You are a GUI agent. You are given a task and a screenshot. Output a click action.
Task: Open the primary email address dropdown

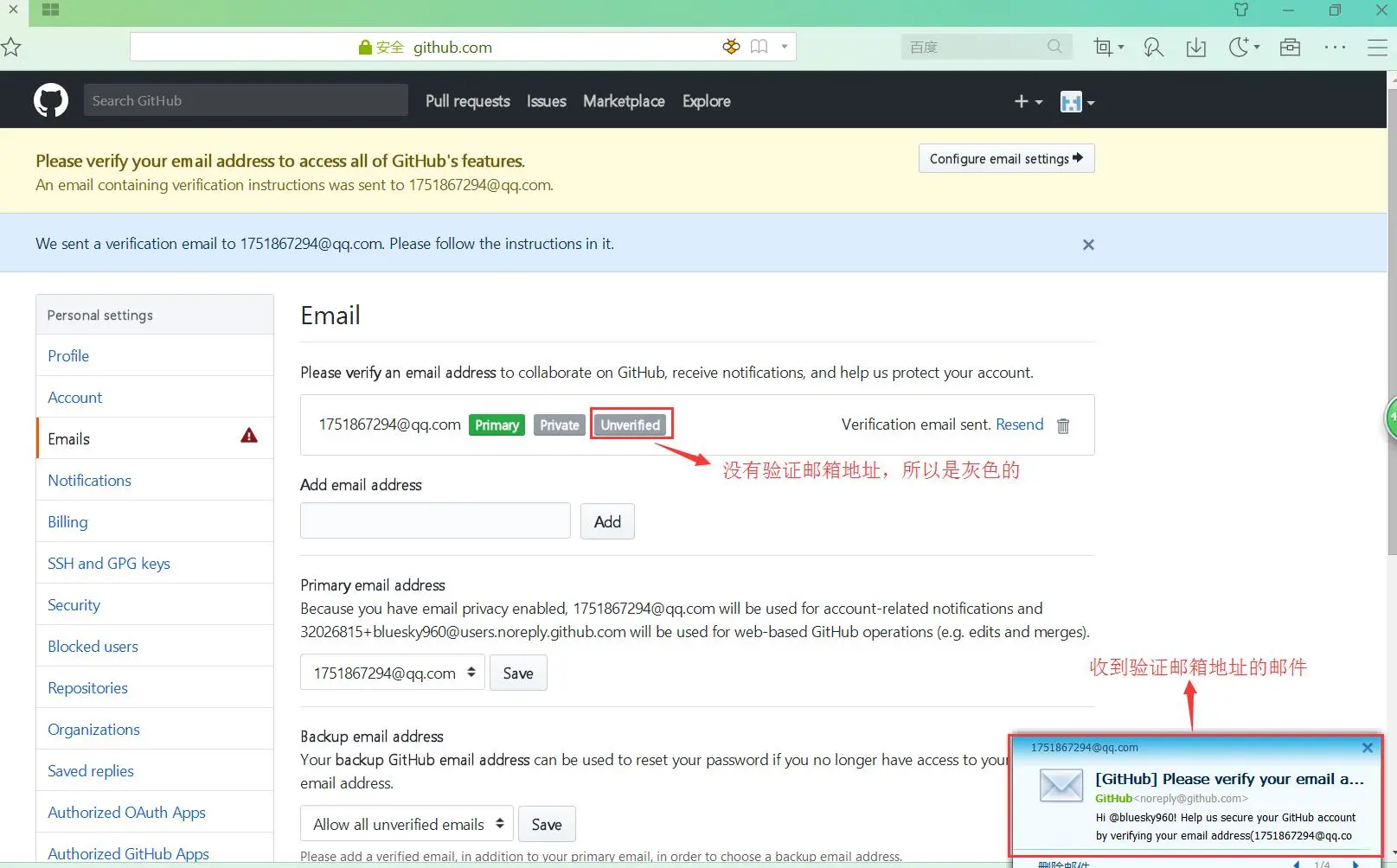(392, 673)
